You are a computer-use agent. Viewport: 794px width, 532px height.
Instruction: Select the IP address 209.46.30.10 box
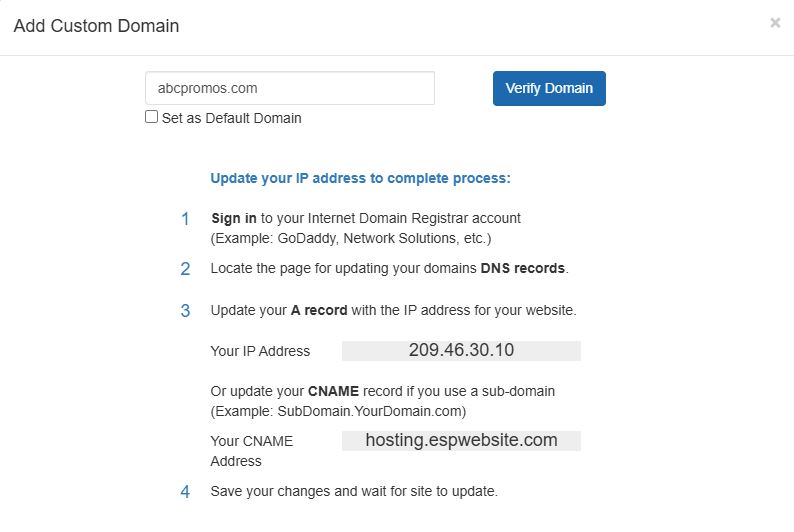point(461,351)
